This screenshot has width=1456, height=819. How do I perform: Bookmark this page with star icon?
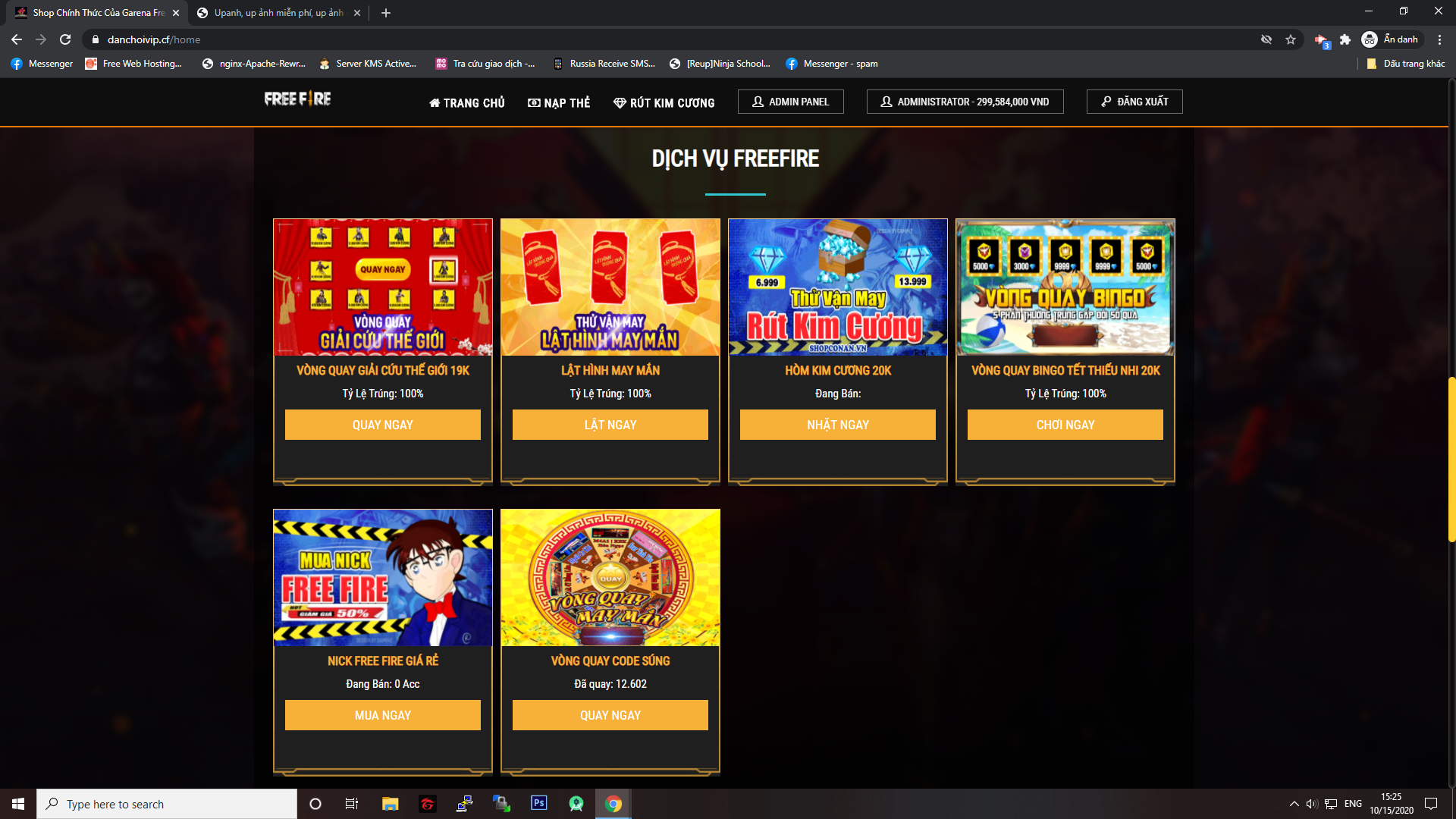tap(1291, 39)
